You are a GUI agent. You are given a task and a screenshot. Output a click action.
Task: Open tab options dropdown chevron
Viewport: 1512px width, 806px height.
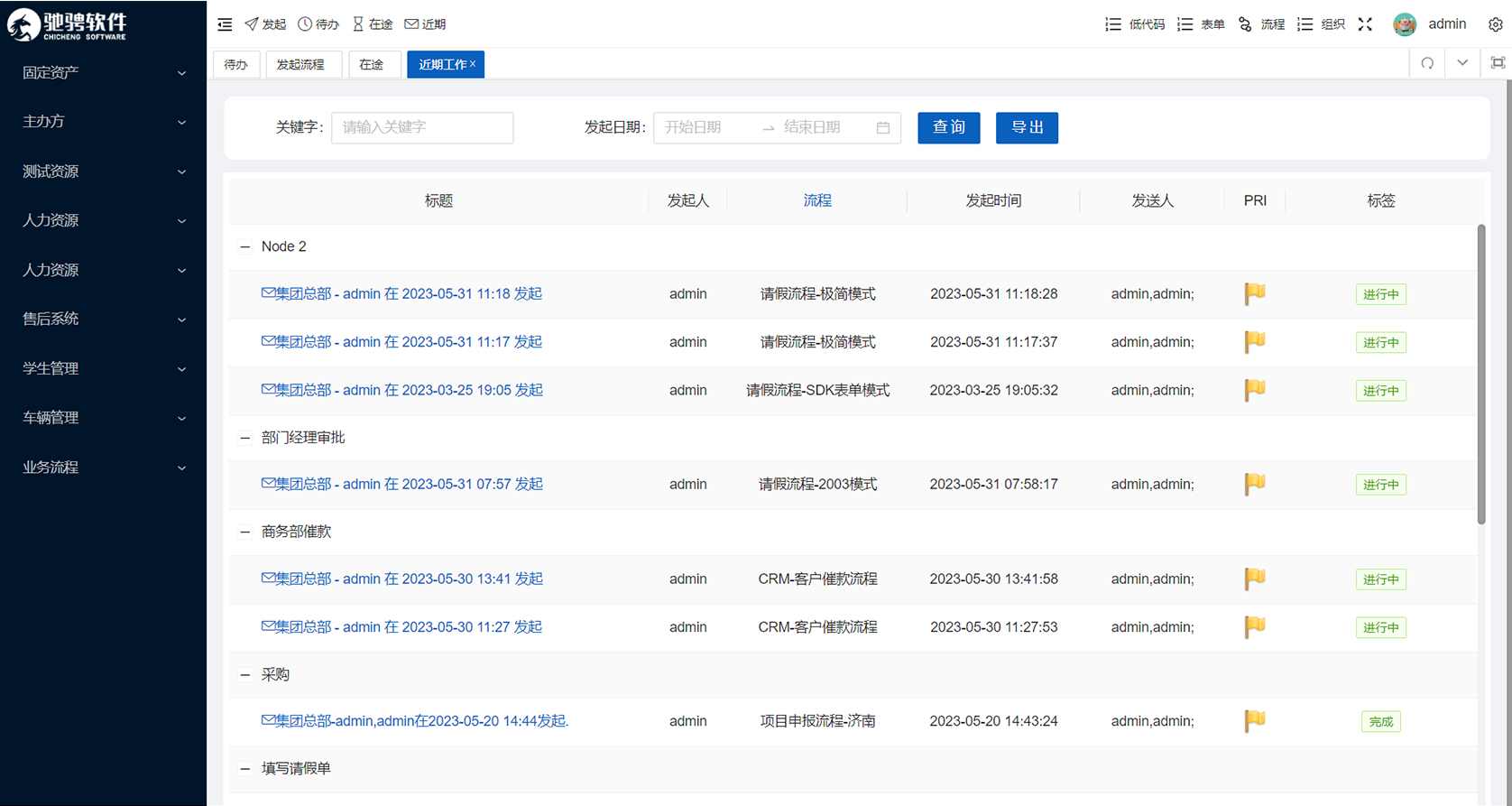coord(1462,63)
